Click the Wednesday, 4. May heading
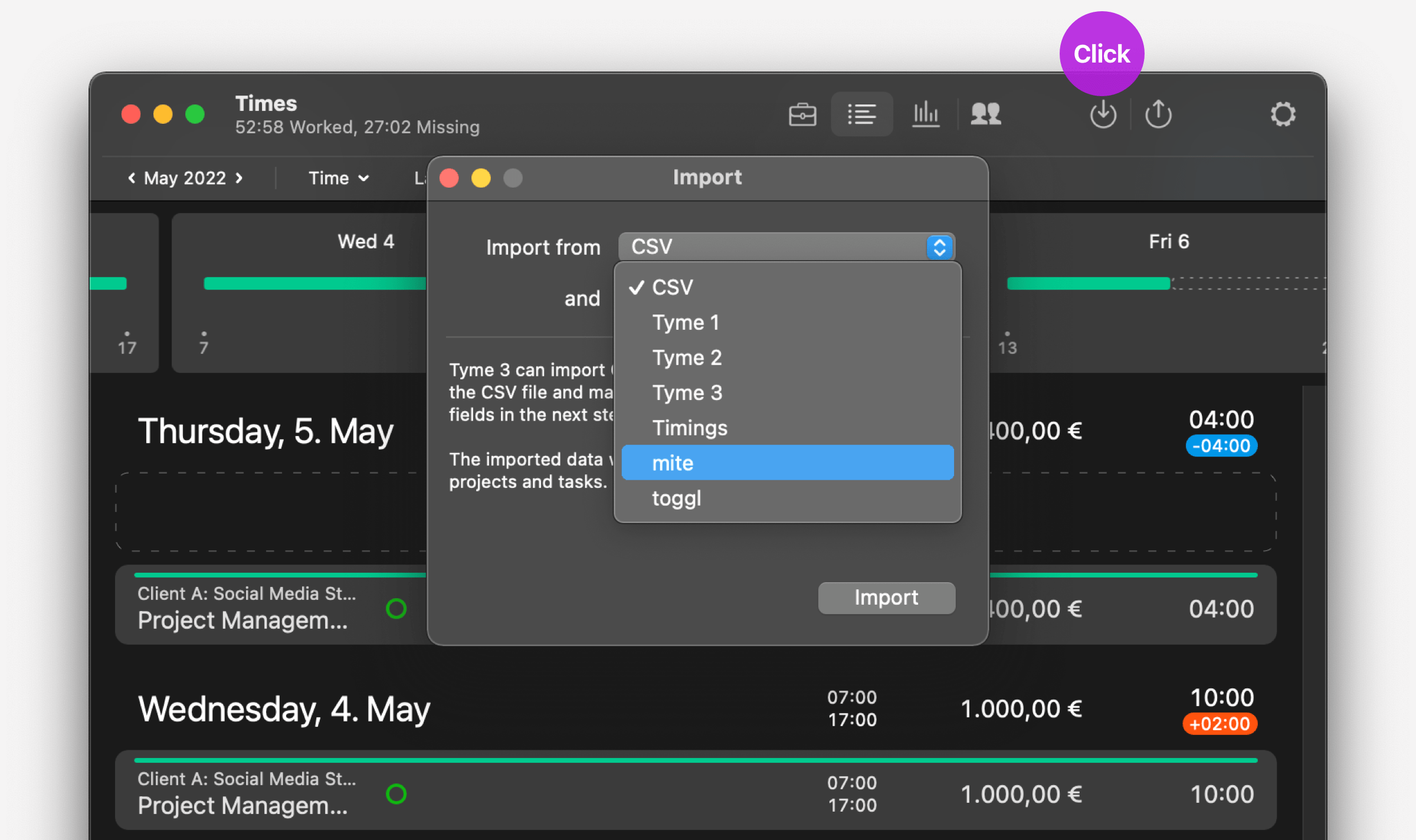 click(284, 709)
